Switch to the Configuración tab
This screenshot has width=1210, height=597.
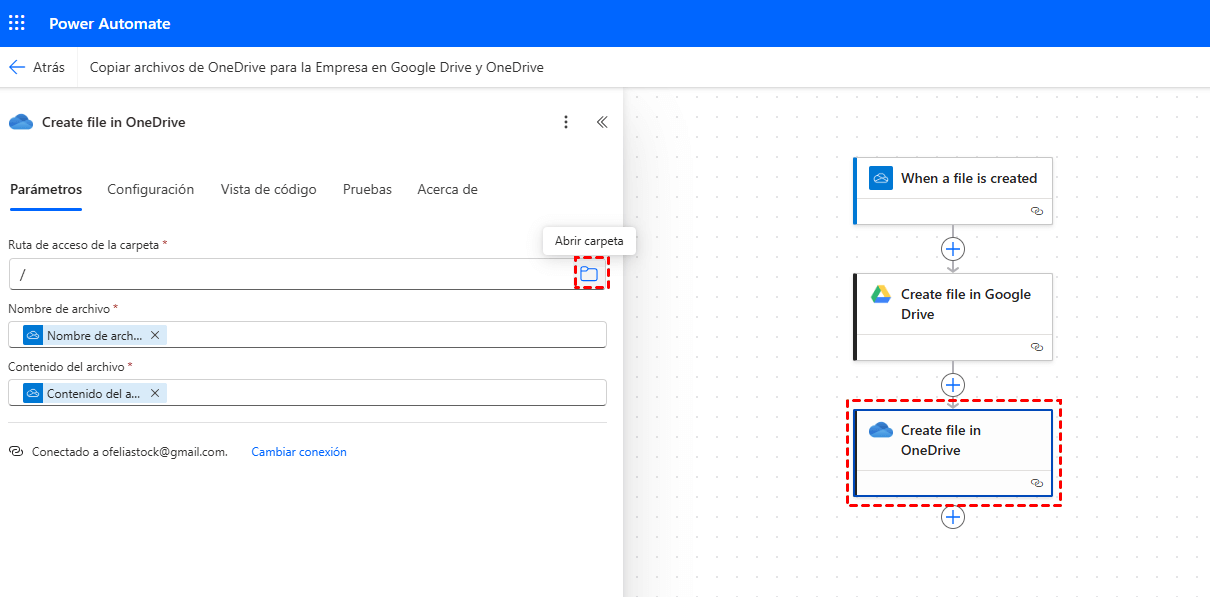pyautogui.click(x=150, y=189)
